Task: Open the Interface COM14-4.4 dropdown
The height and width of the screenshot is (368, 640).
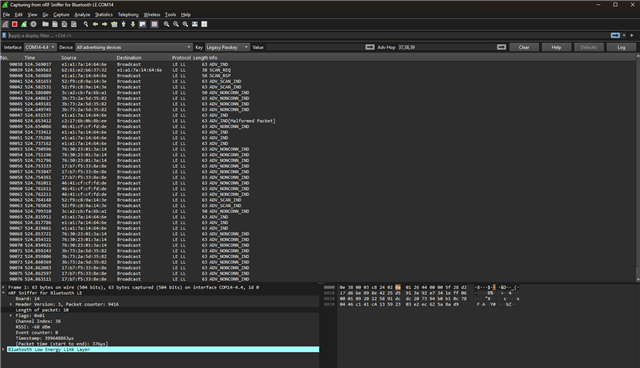Action: point(40,47)
